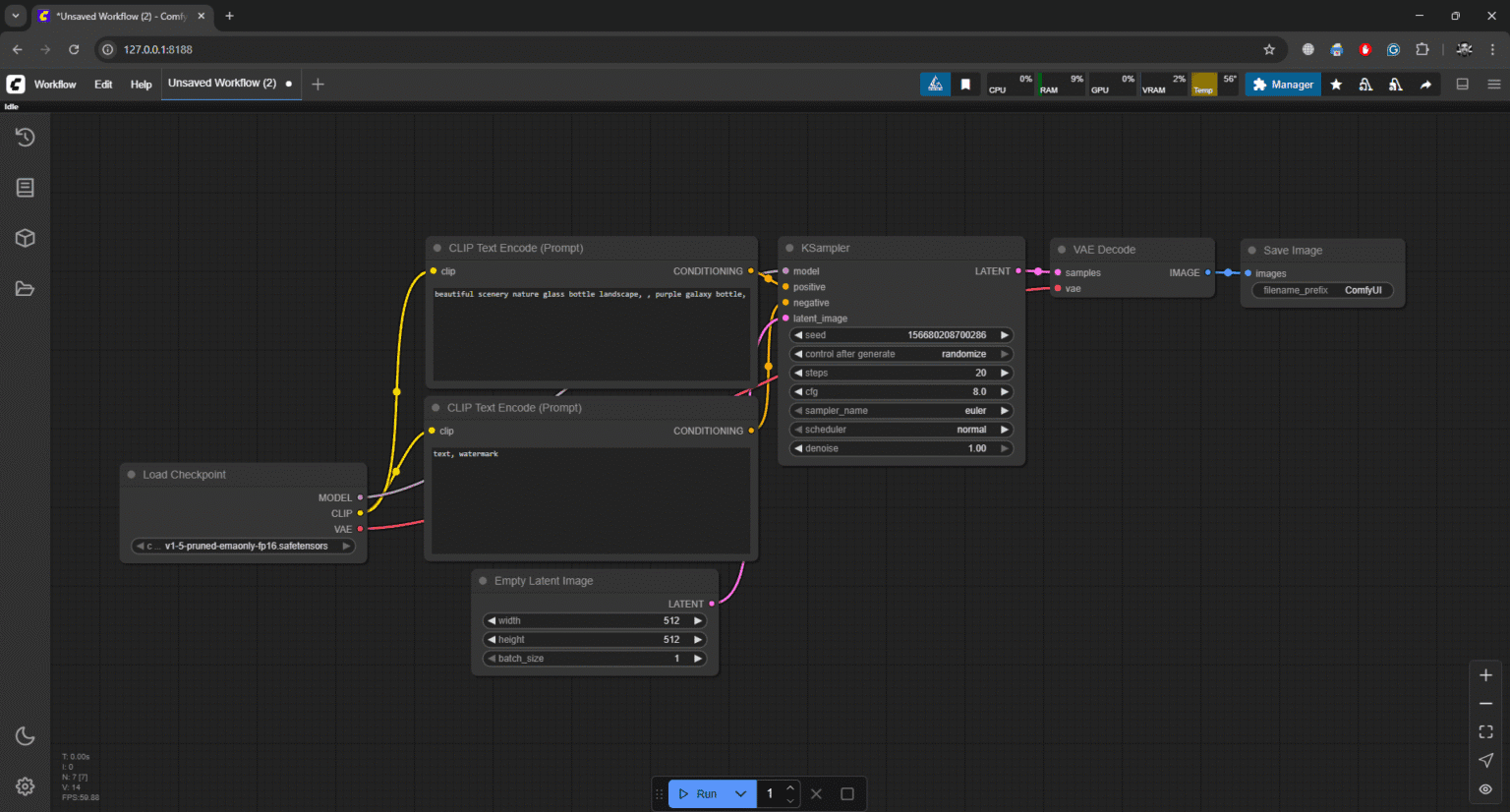Click the blue Run button
The width and height of the screenshot is (1510, 812).
click(698, 793)
